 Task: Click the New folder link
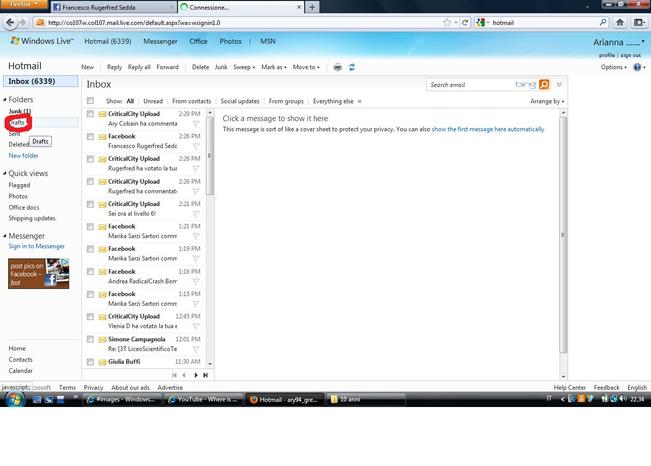(x=23, y=155)
